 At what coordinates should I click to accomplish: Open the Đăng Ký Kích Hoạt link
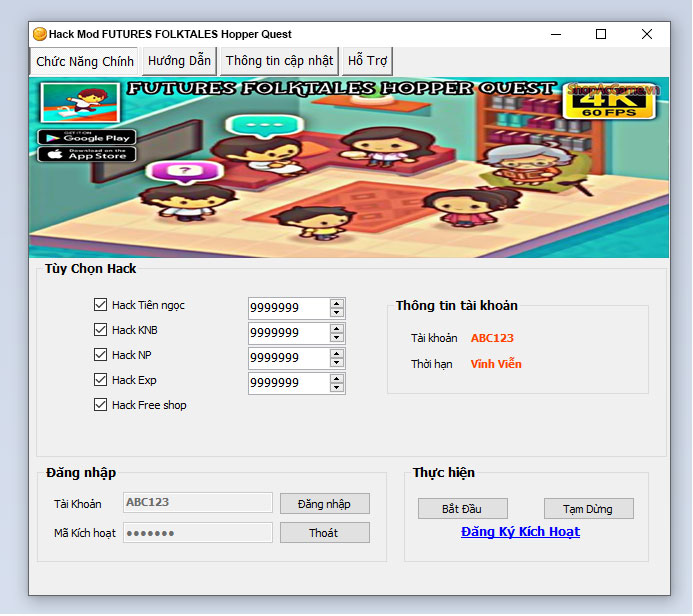click(520, 532)
